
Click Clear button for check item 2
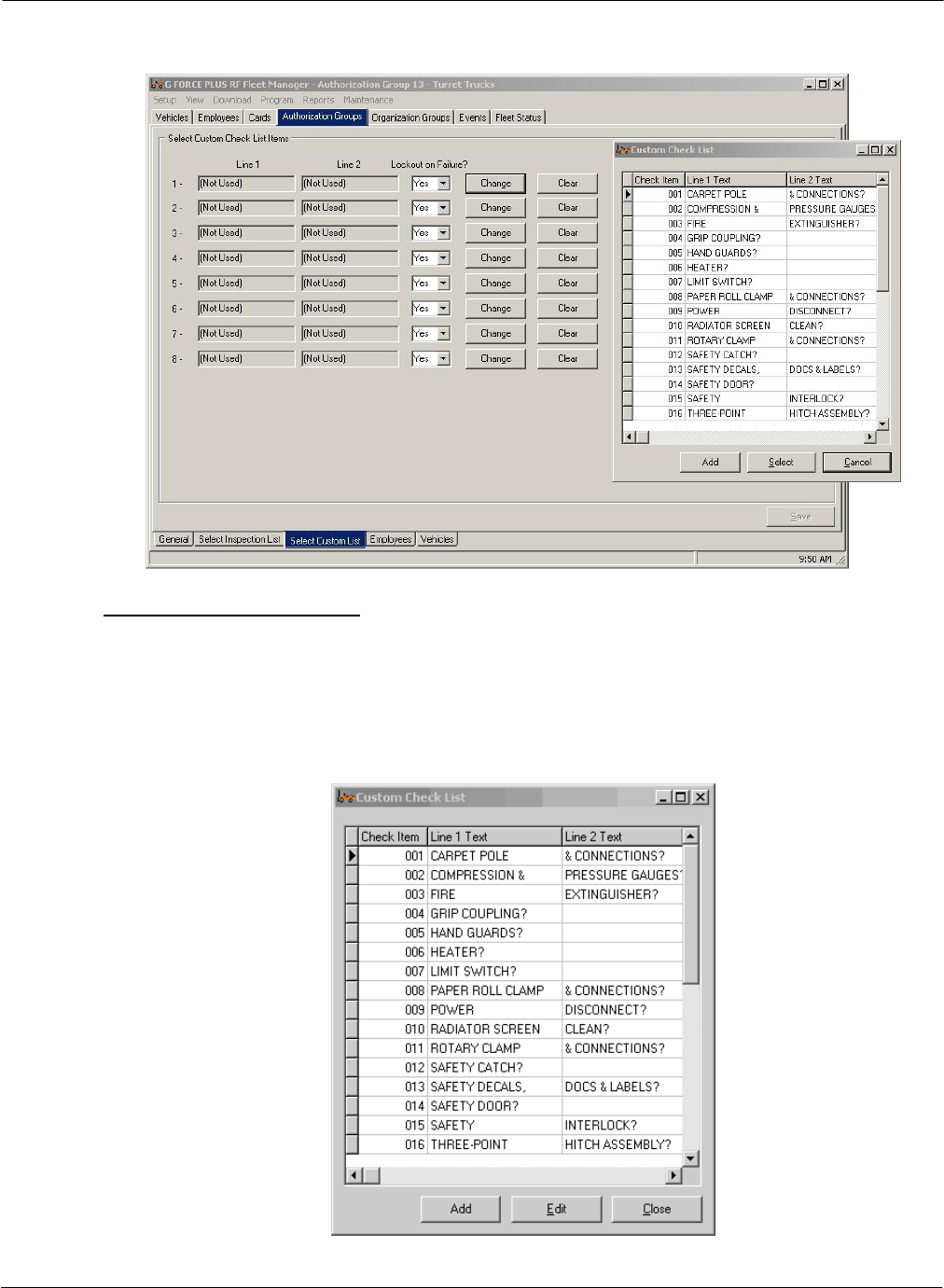pyautogui.click(x=567, y=208)
